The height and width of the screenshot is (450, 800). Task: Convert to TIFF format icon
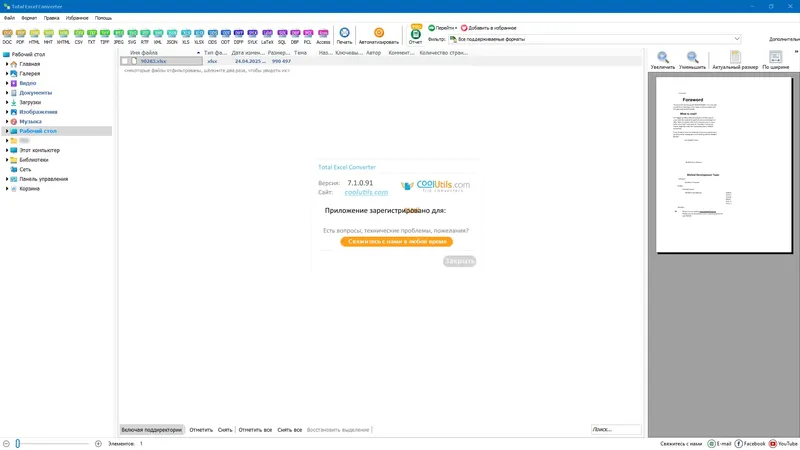coord(105,36)
